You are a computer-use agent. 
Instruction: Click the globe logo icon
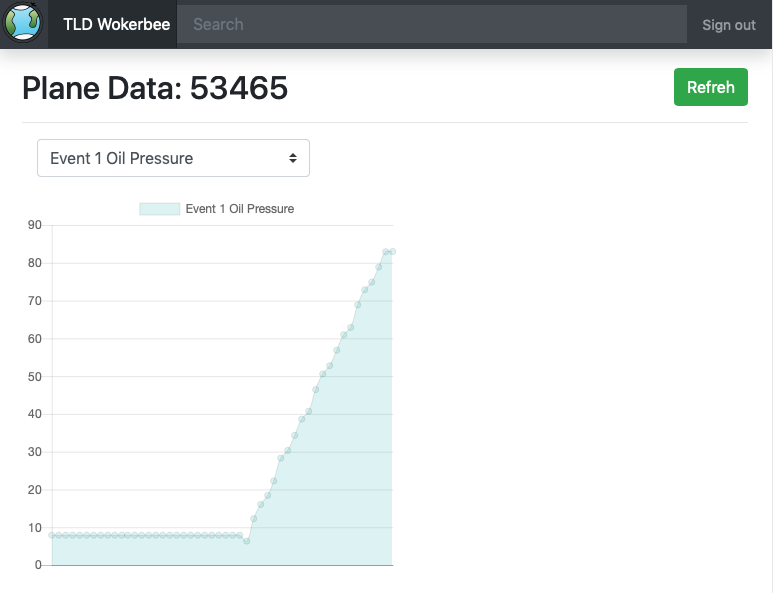pyautogui.click(x=22, y=23)
